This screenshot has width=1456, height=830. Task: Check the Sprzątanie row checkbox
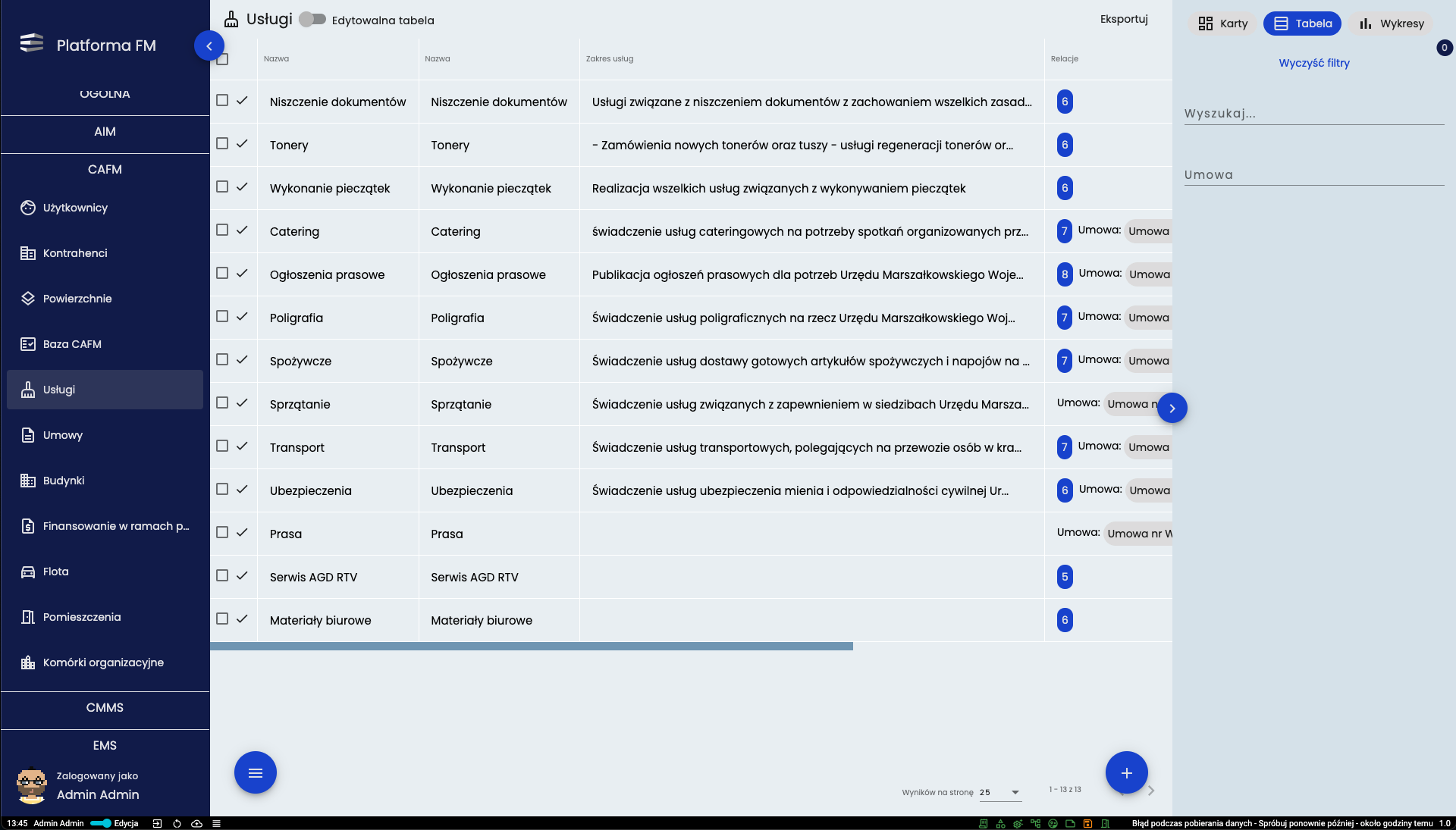(x=222, y=402)
